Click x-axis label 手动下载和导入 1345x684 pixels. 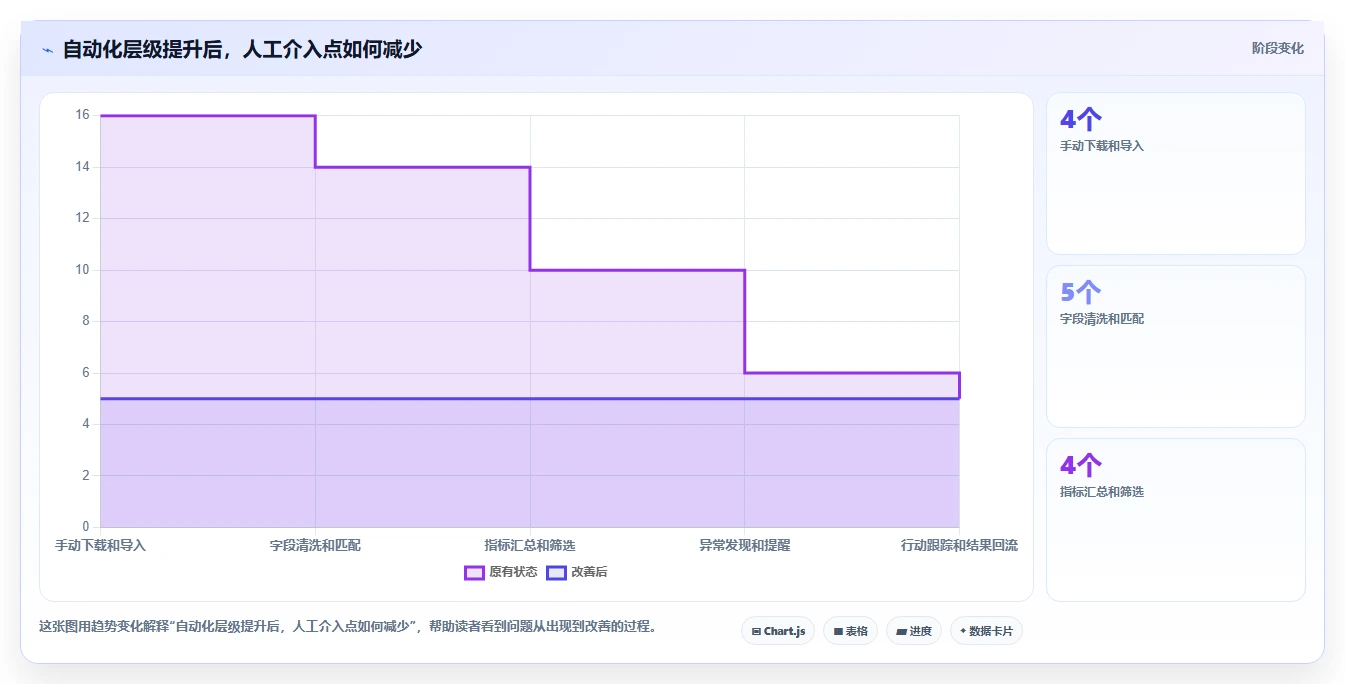[100, 545]
